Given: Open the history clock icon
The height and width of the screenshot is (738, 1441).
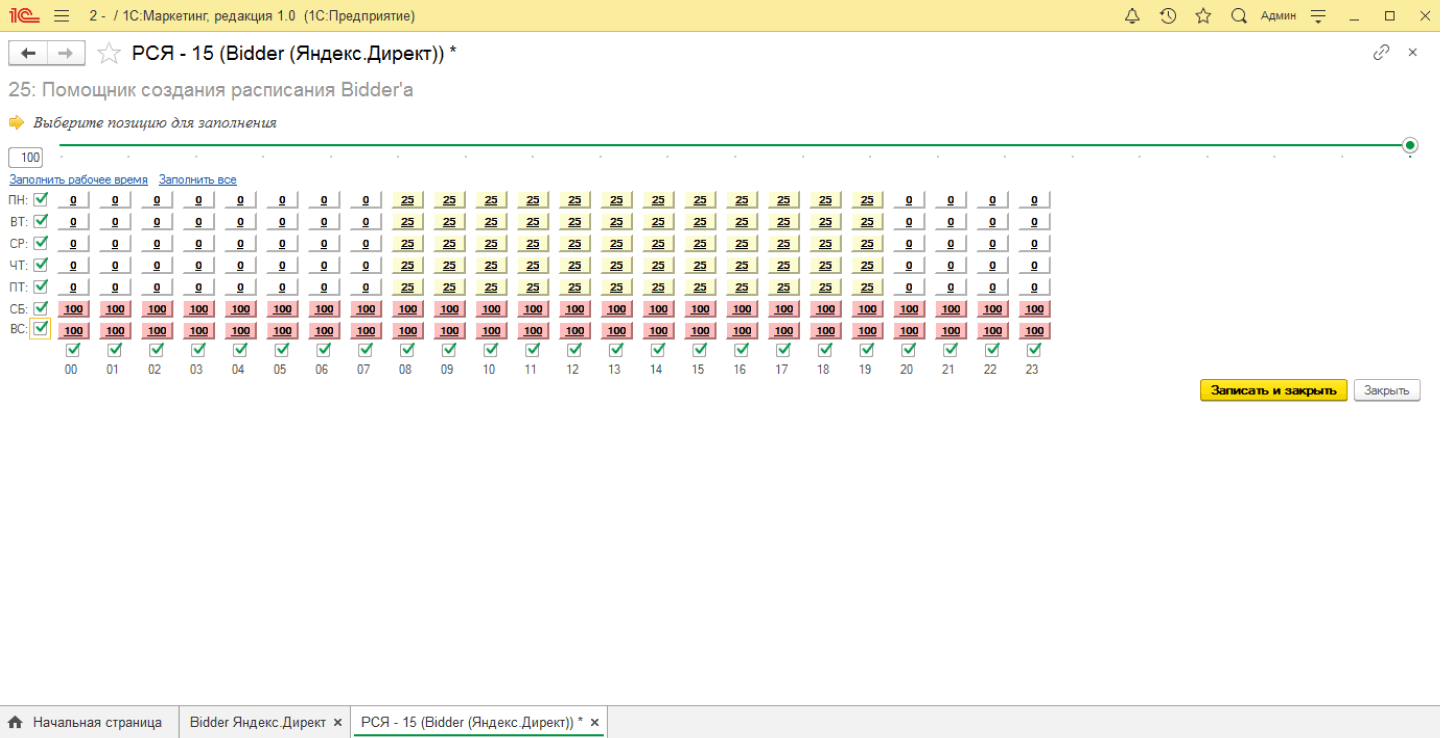Looking at the screenshot, I should (x=1168, y=16).
